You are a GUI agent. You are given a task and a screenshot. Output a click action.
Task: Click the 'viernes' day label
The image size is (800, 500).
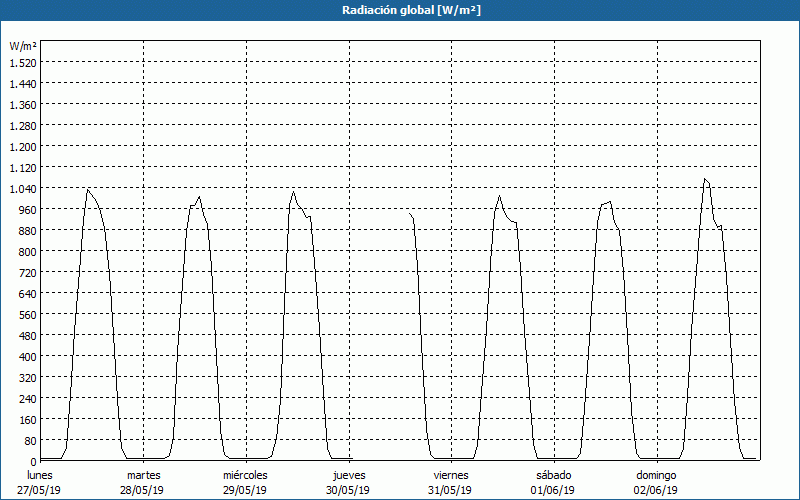[x=451, y=475]
